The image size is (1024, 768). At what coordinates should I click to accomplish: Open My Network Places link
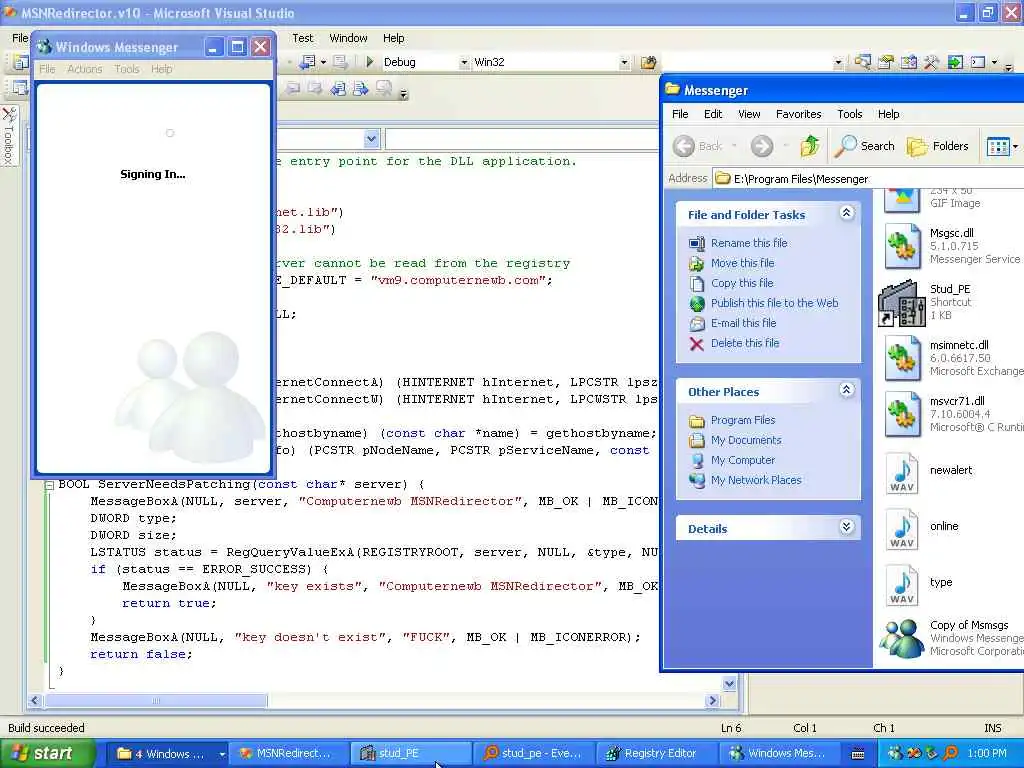tap(756, 480)
